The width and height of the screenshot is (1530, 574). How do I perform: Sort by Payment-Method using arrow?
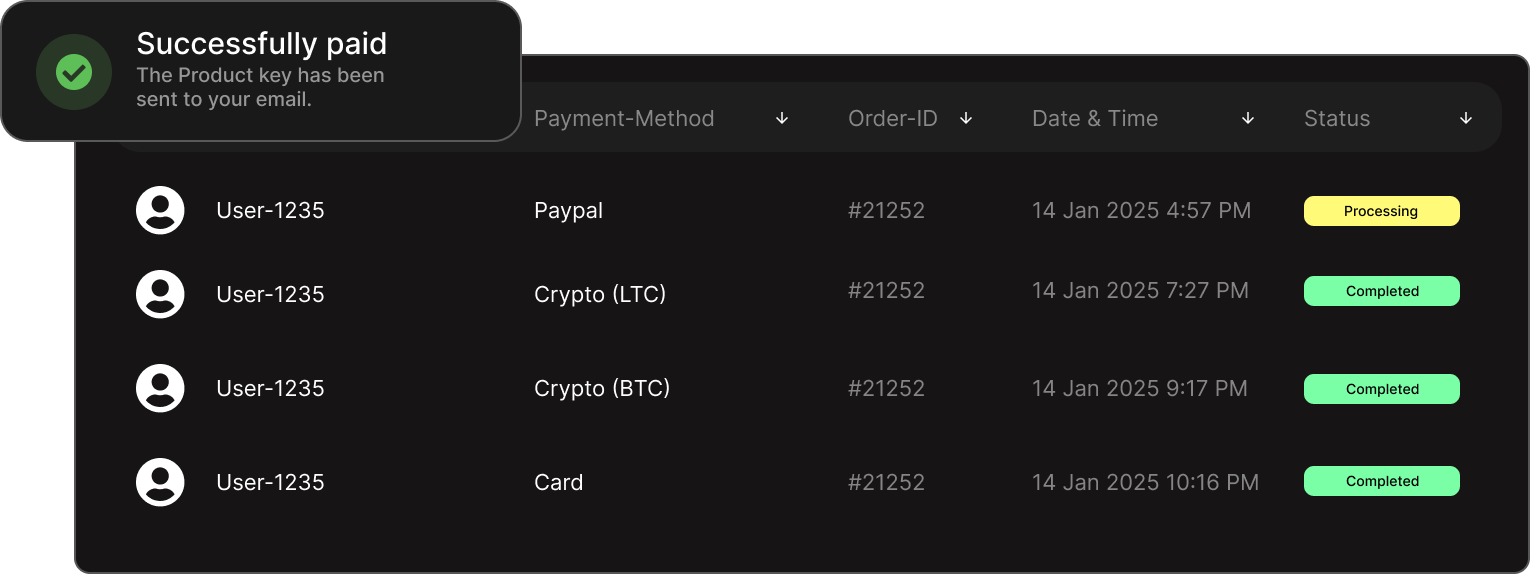click(x=782, y=118)
